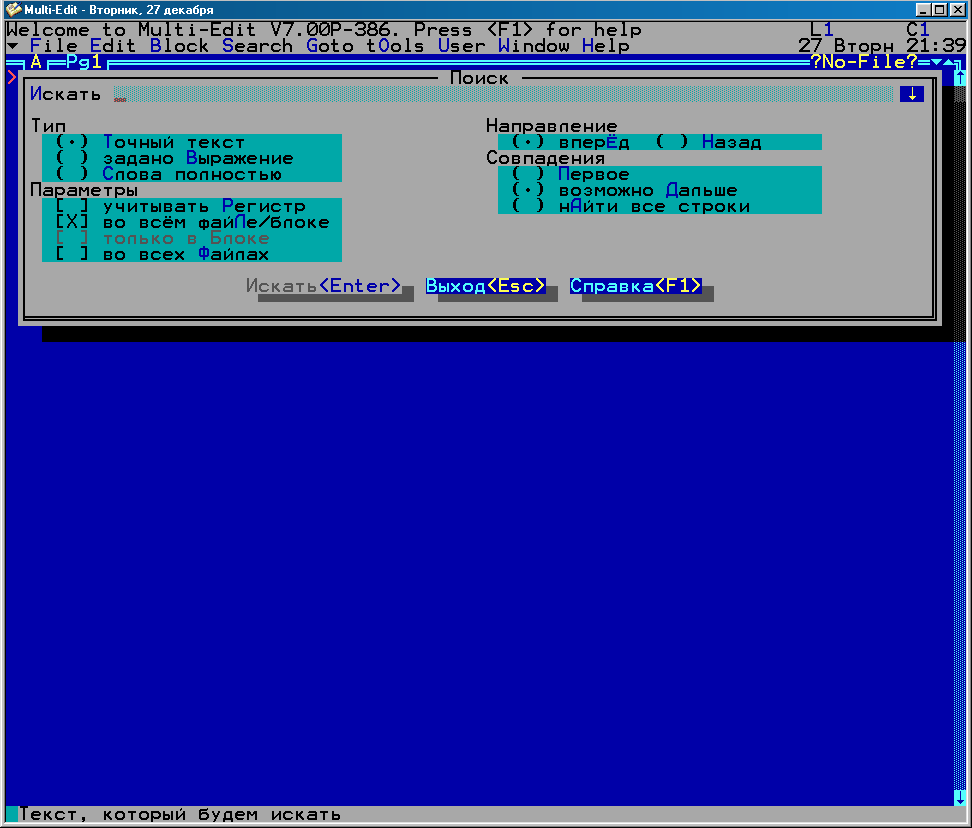Close the Multi-Edit window
Image resolution: width=972 pixels, height=828 pixels.
click(x=957, y=10)
